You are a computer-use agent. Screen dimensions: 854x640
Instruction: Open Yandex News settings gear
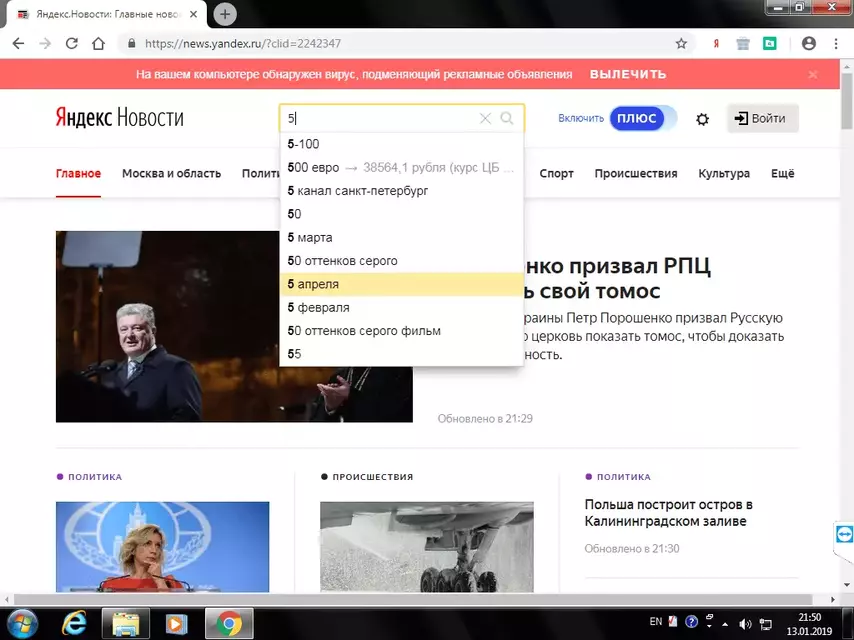[703, 119]
